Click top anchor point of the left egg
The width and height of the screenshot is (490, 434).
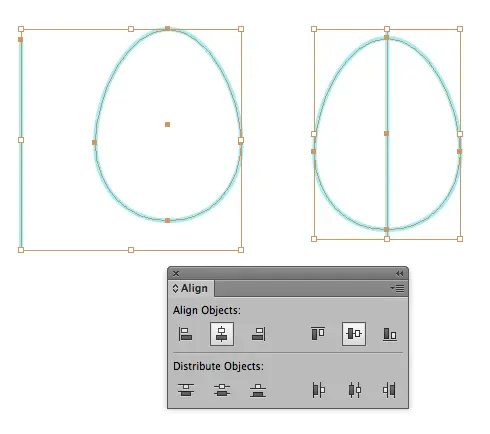coord(168,29)
